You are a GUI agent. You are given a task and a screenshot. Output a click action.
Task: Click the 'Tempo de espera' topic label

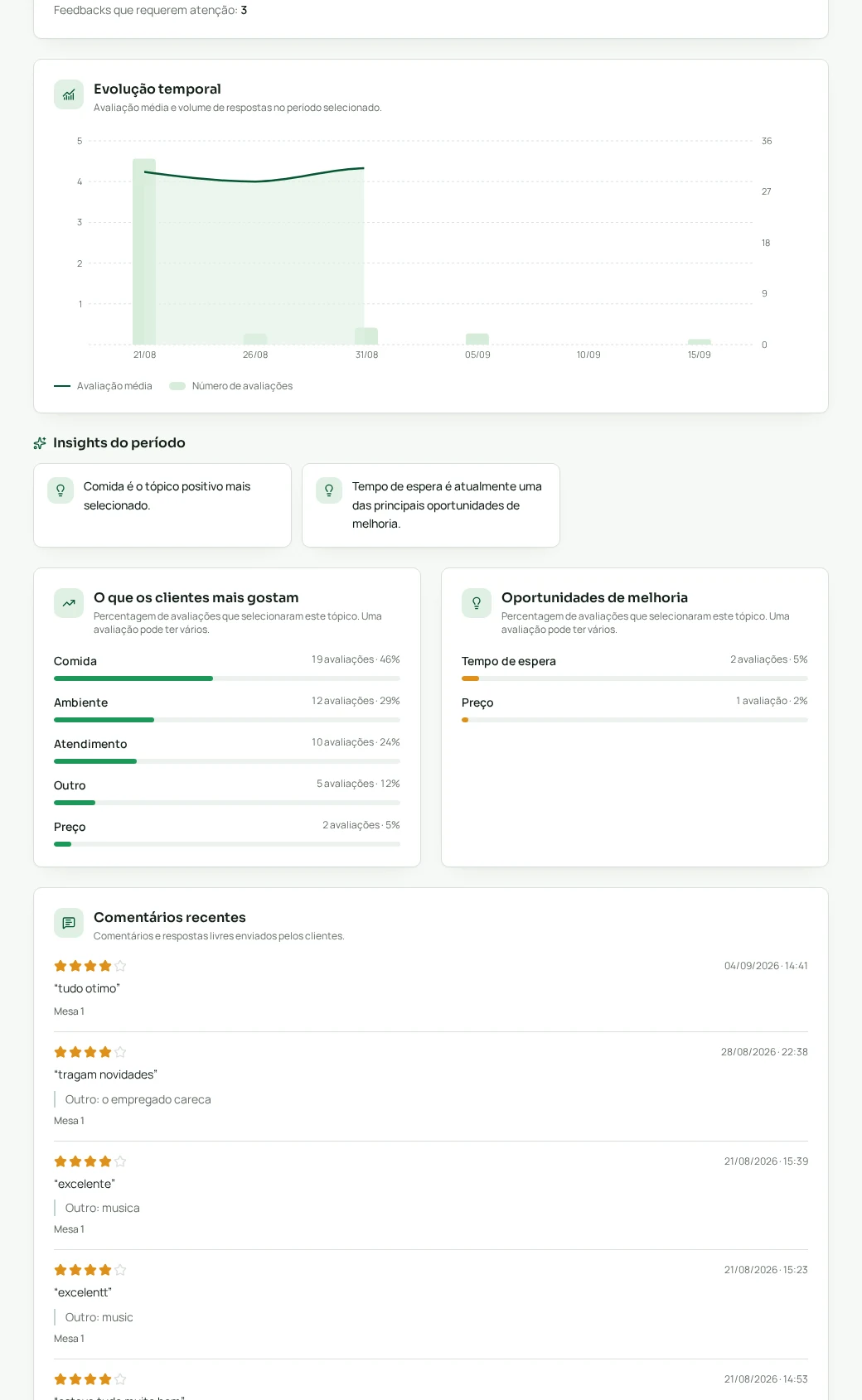tap(509, 661)
